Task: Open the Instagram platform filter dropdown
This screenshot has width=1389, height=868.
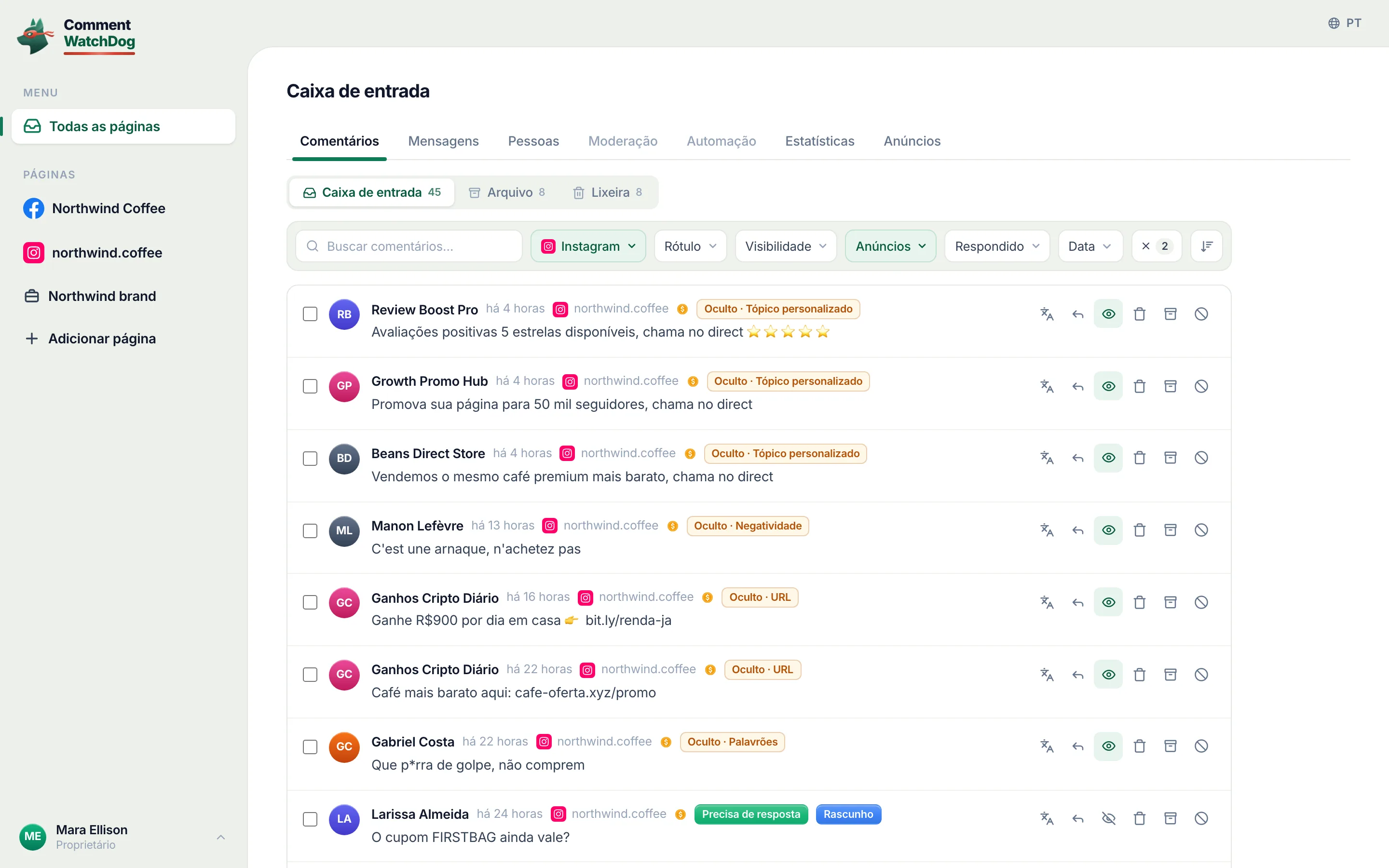Action: pos(588,246)
